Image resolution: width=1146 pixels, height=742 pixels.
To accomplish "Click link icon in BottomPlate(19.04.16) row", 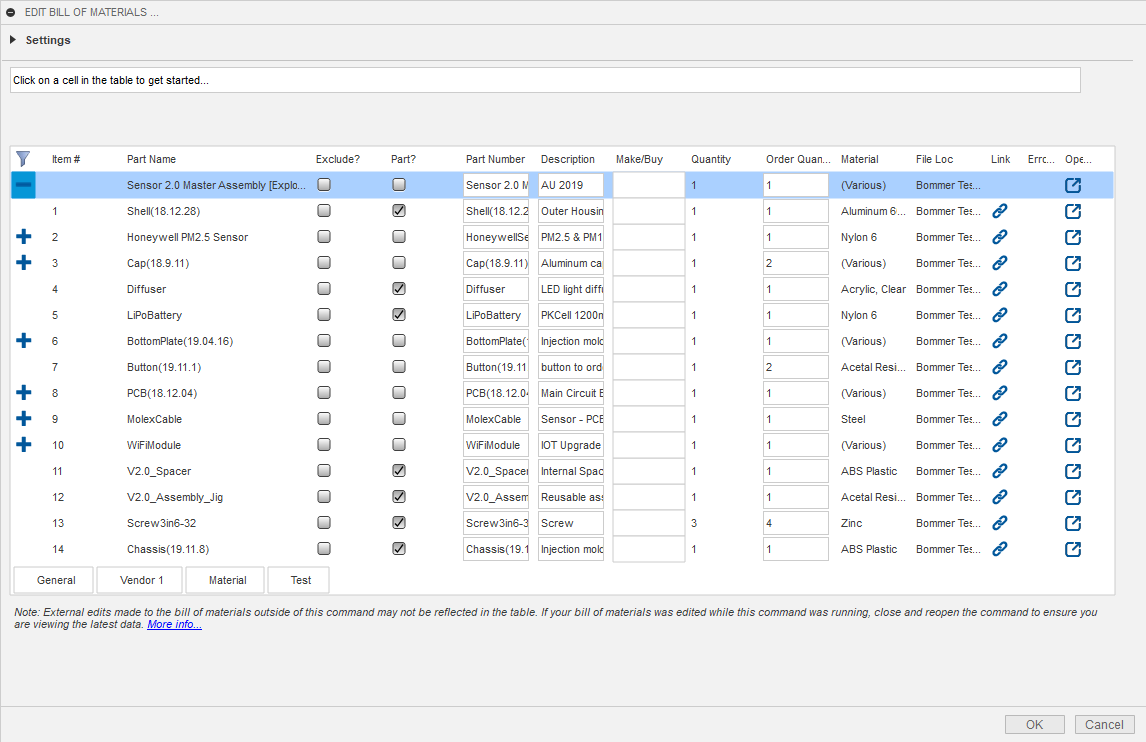I will tap(1000, 341).
